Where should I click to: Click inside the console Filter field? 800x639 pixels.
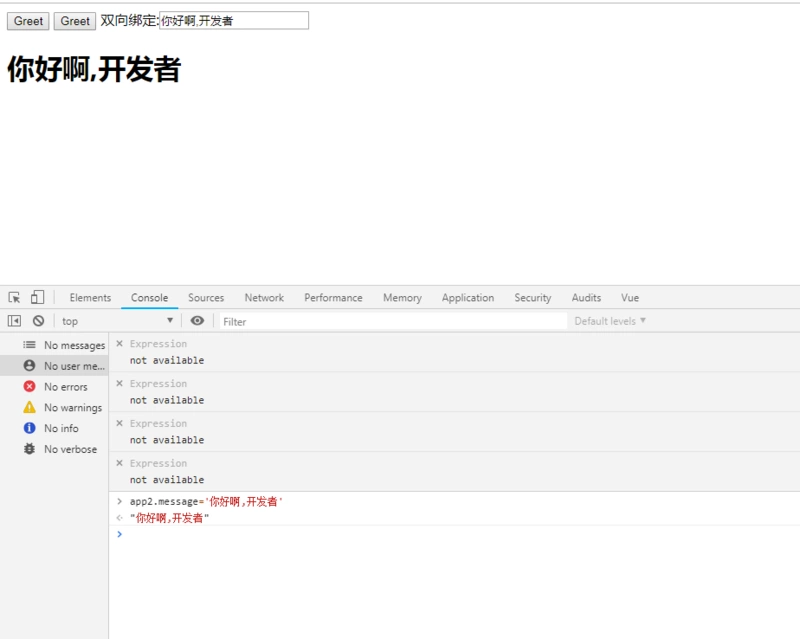(392, 321)
